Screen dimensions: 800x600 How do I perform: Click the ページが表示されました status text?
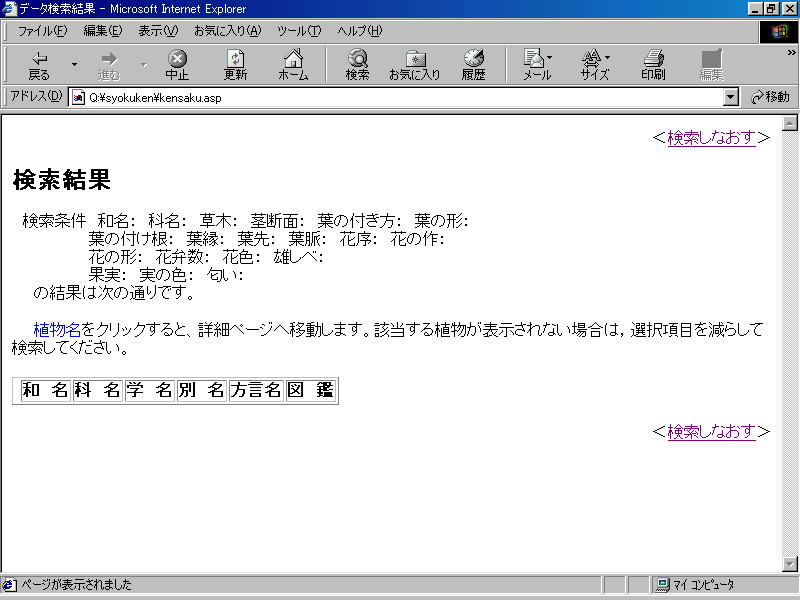(x=76, y=585)
